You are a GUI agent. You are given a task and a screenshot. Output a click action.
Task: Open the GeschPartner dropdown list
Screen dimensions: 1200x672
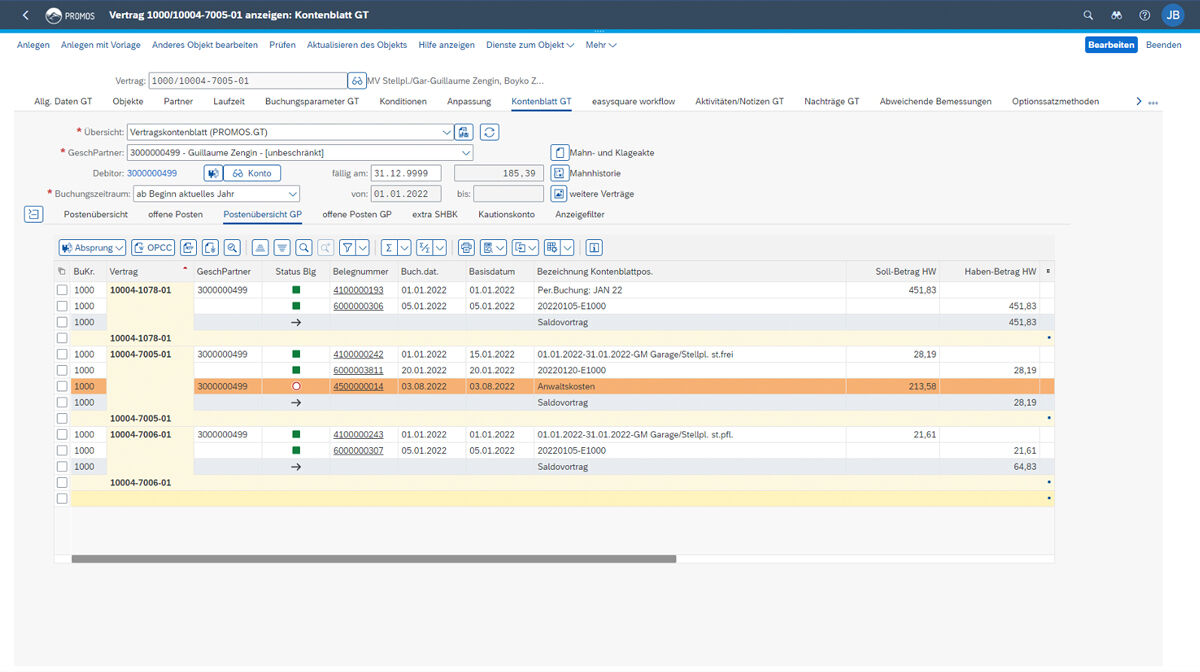466,153
